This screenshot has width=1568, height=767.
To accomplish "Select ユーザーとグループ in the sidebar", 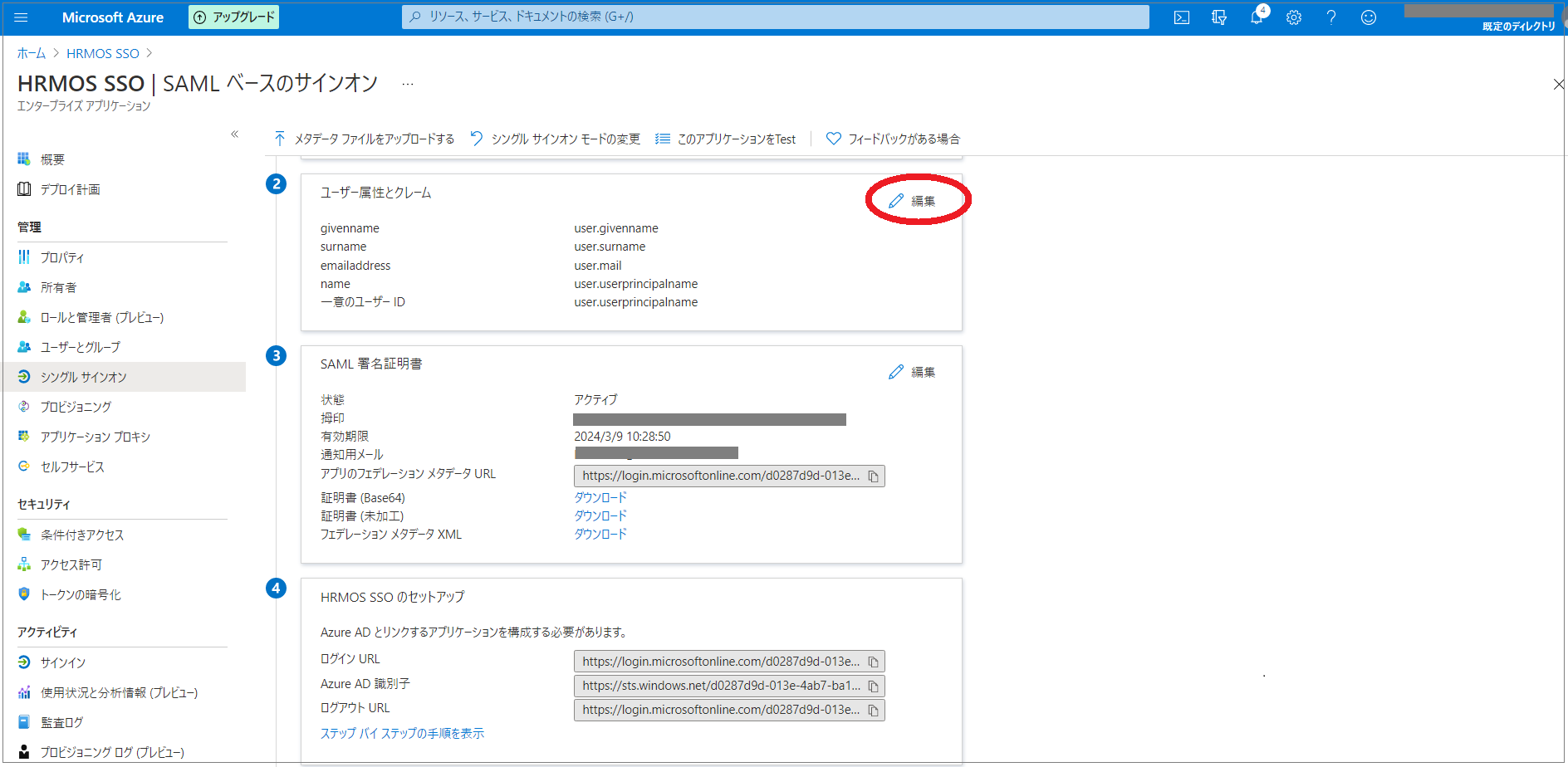I will coord(80,347).
